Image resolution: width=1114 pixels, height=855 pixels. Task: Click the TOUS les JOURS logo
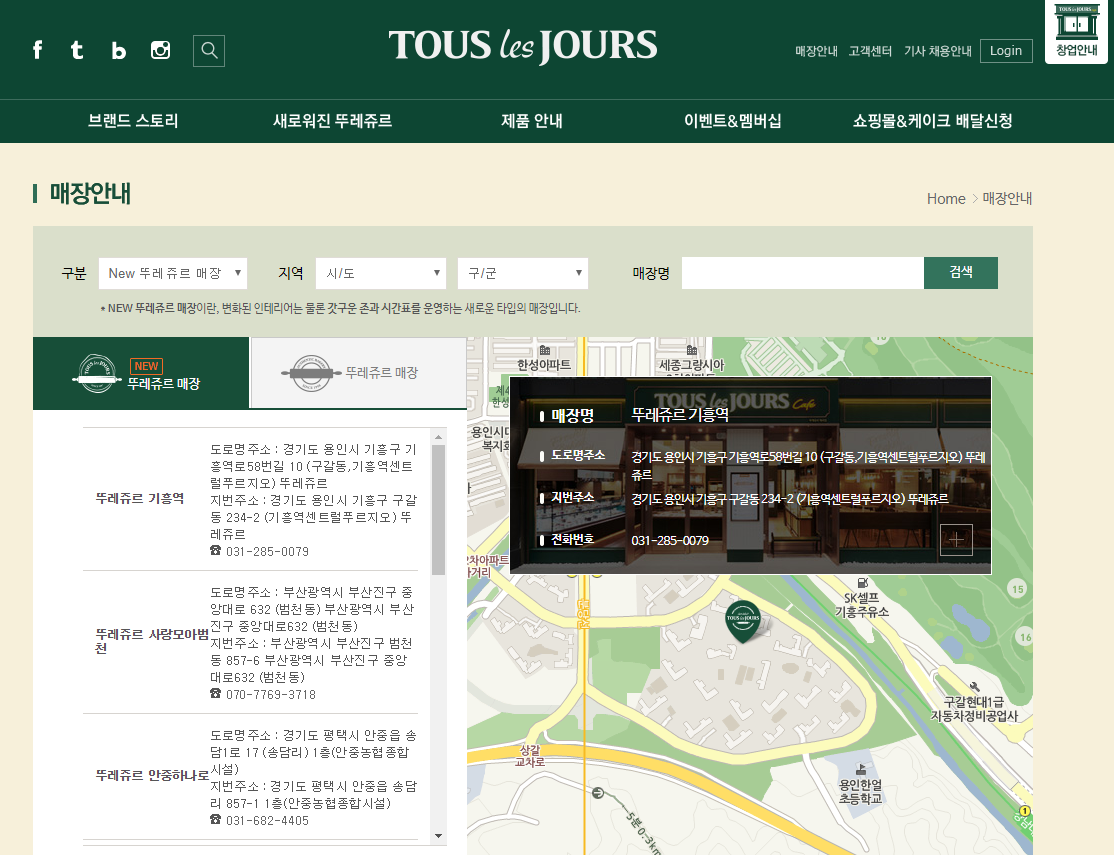point(522,46)
